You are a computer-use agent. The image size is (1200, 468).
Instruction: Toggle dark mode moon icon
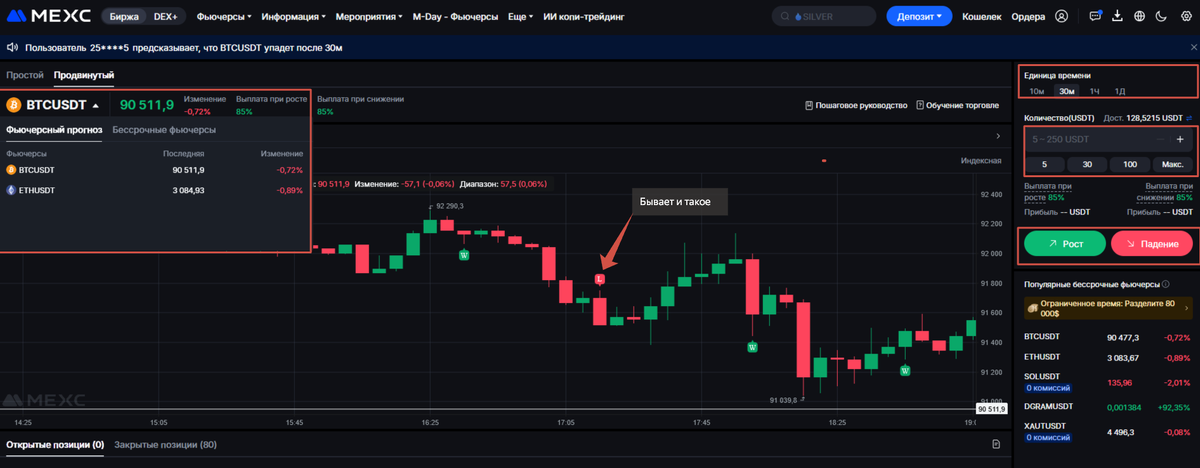[x=1160, y=16]
